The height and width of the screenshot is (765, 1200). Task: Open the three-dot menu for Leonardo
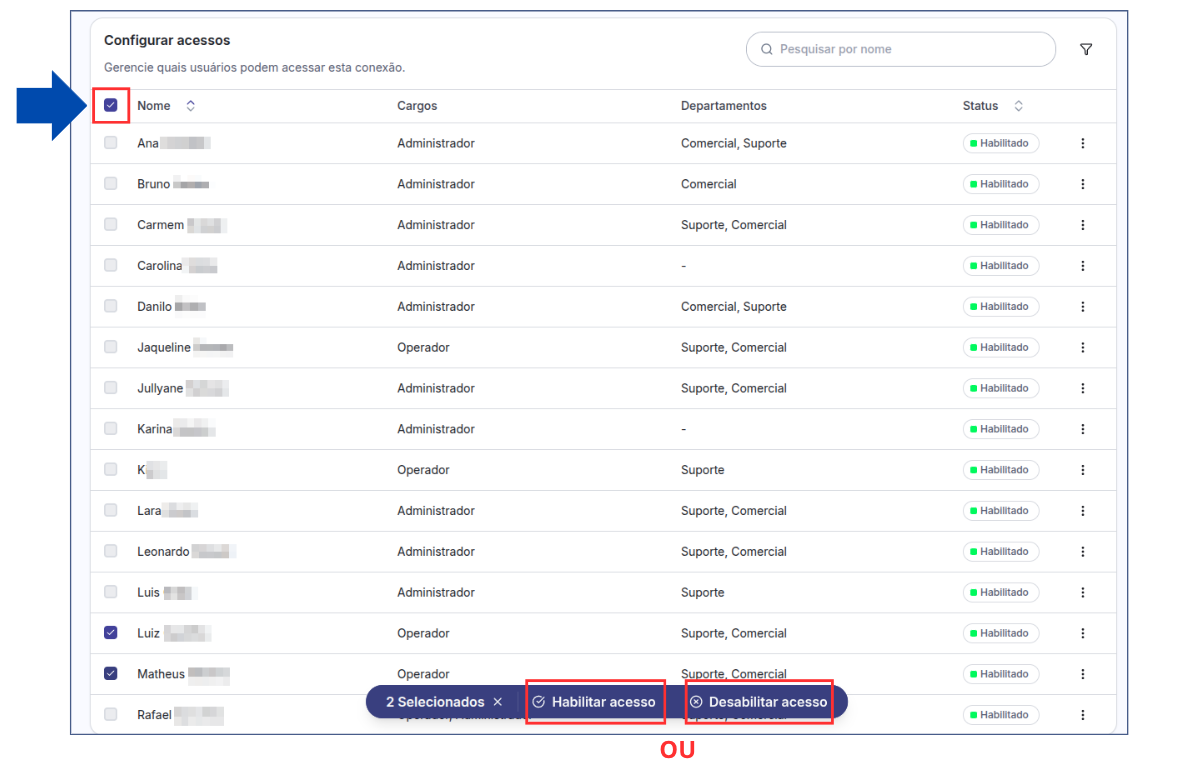pyautogui.click(x=1082, y=551)
